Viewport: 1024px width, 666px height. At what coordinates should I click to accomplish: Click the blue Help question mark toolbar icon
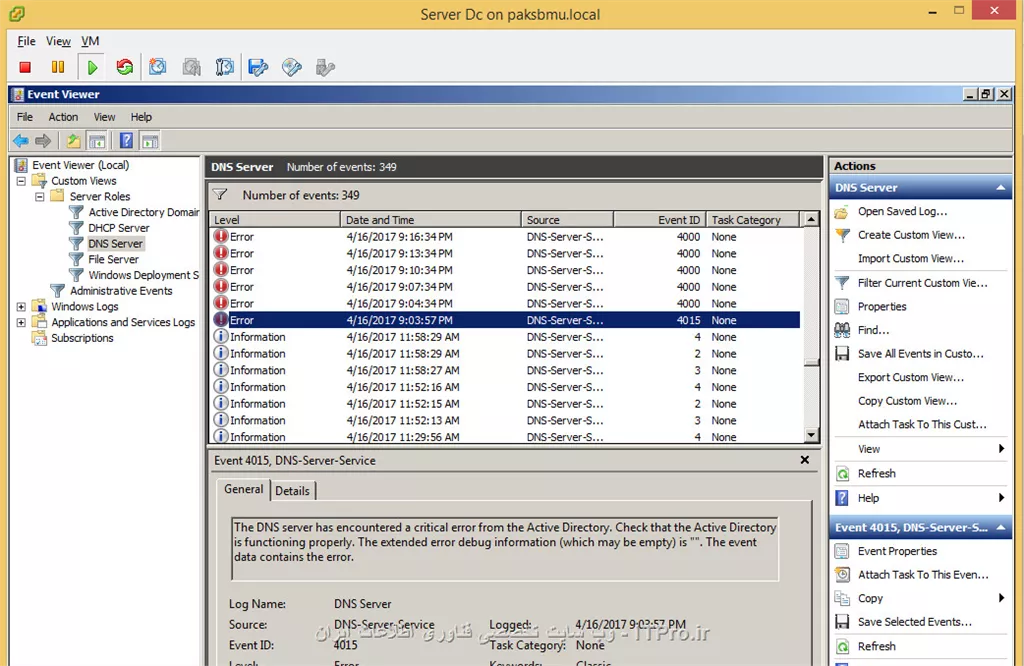click(x=126, y=140)
